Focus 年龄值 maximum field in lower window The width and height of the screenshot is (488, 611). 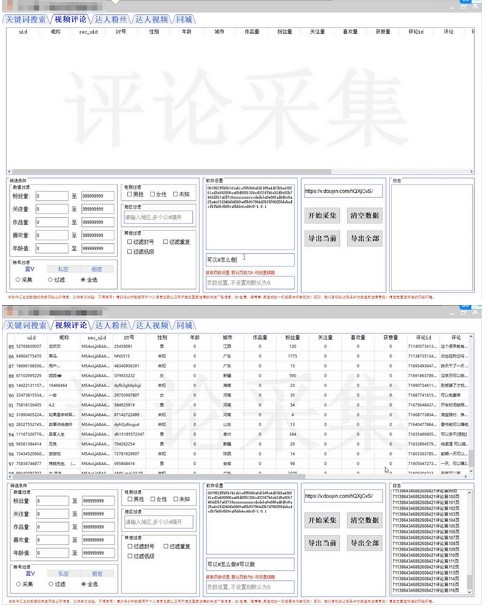click(x=99, y=553)
